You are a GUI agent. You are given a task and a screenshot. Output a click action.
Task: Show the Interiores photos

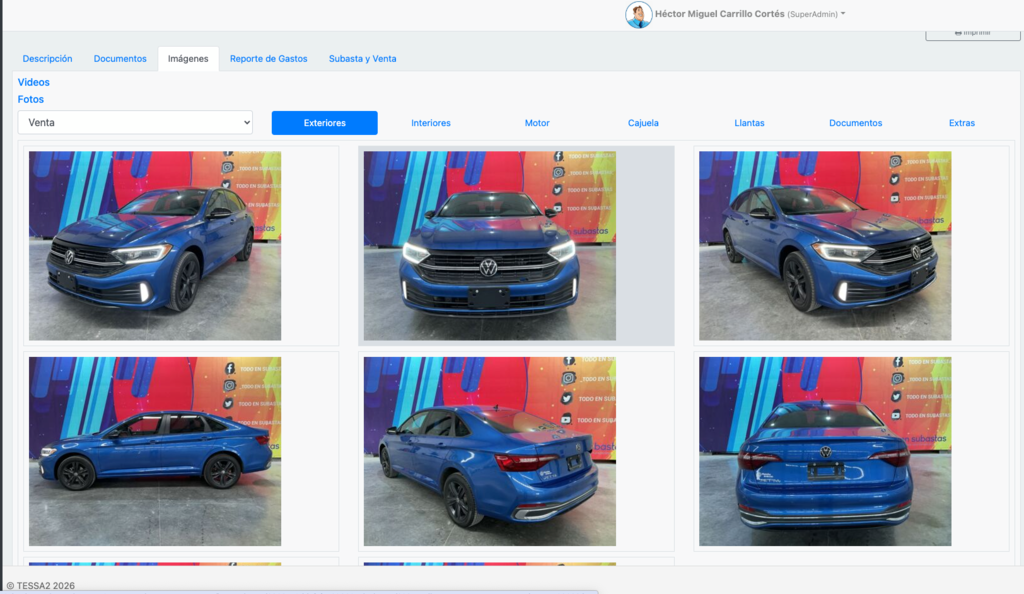[x=431, y=123]
